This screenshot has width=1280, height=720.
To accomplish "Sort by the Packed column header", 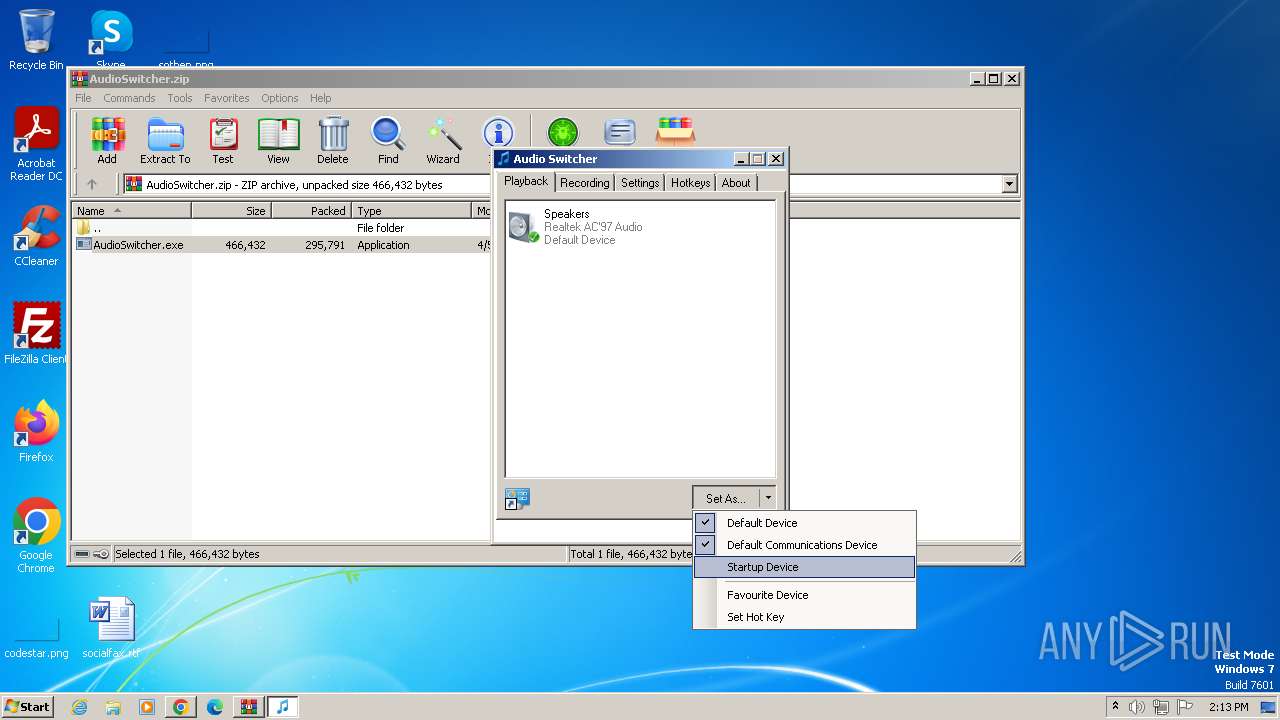I will coord(311,211).
